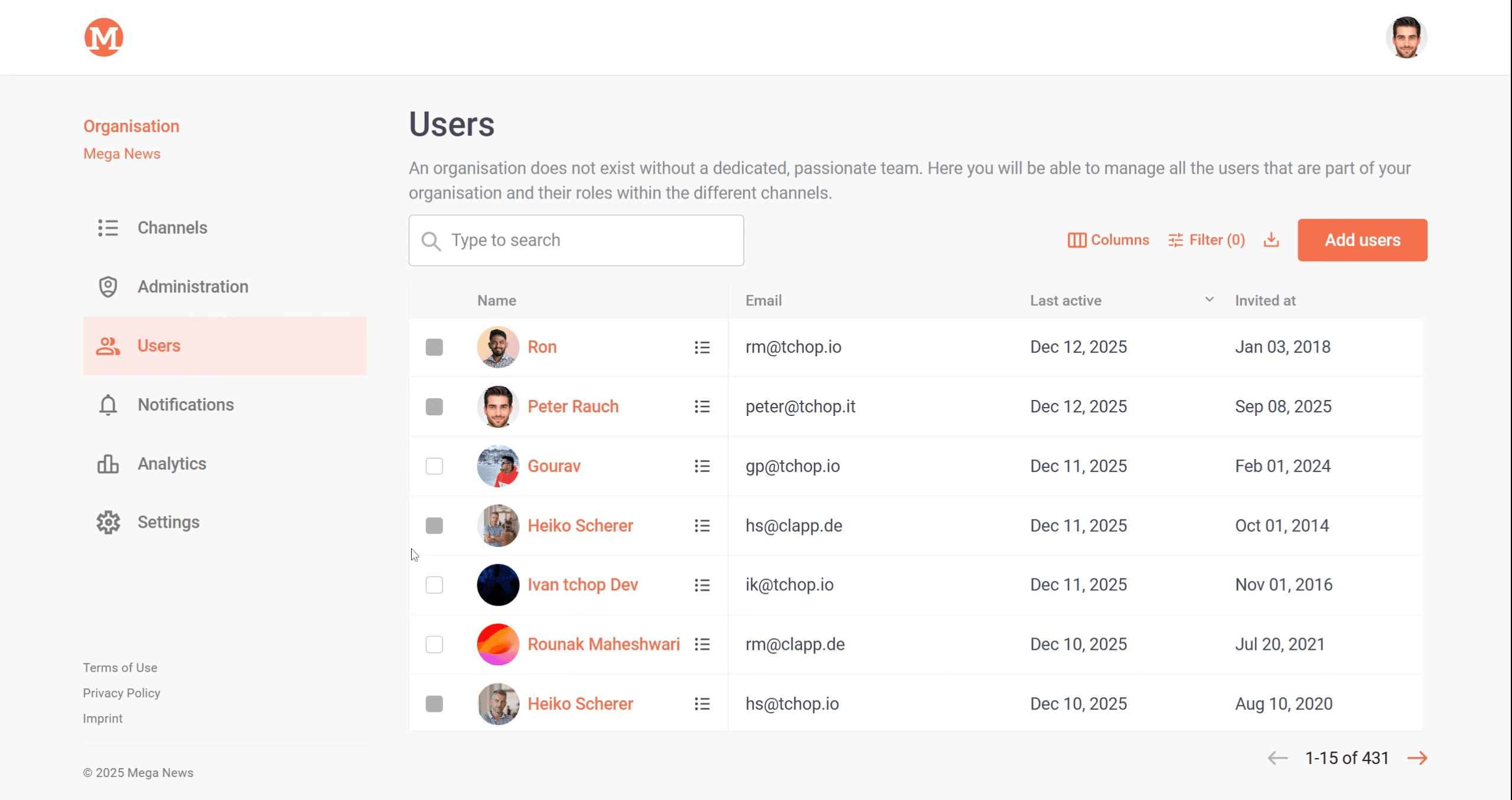Screen dimensions: 1512x800
Task: Tick the Rounak Maheshwari row checkbox
Action: tap(434, 644)
